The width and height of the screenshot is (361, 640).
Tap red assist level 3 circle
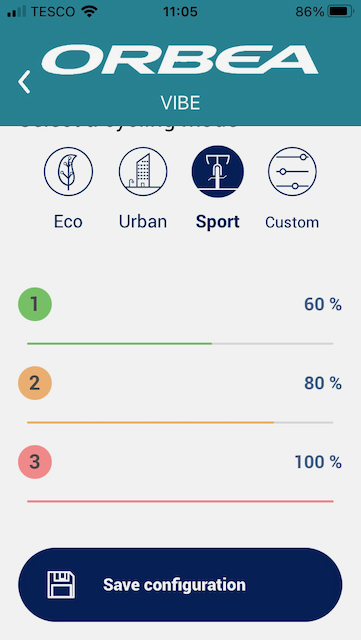pyautogui.click(x=35, y=462)
